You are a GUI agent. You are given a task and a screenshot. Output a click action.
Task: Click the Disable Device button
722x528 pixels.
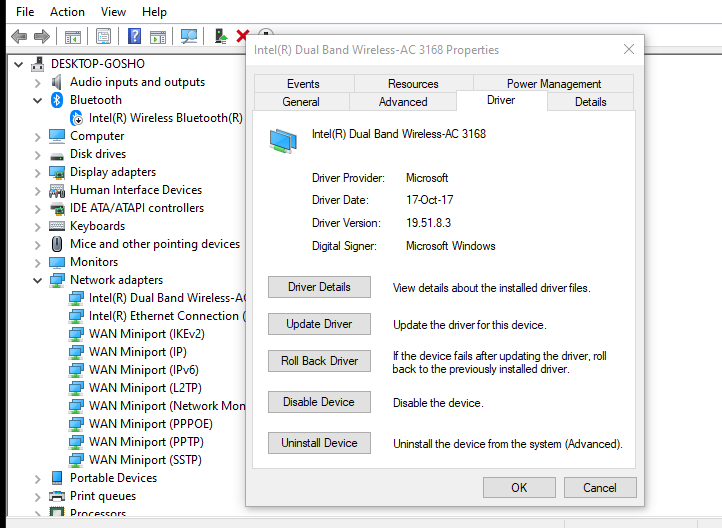point(319,402)
